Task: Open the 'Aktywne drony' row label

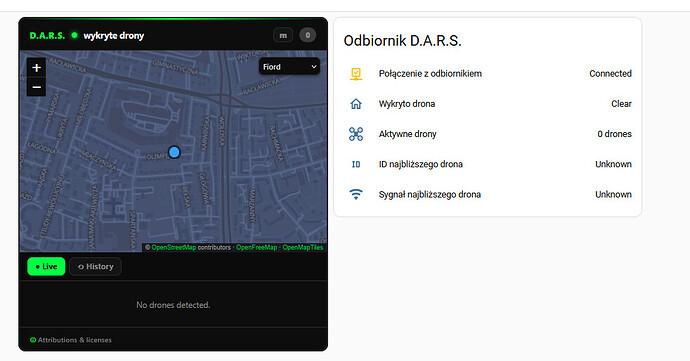Action: click(x=407, y=134)
